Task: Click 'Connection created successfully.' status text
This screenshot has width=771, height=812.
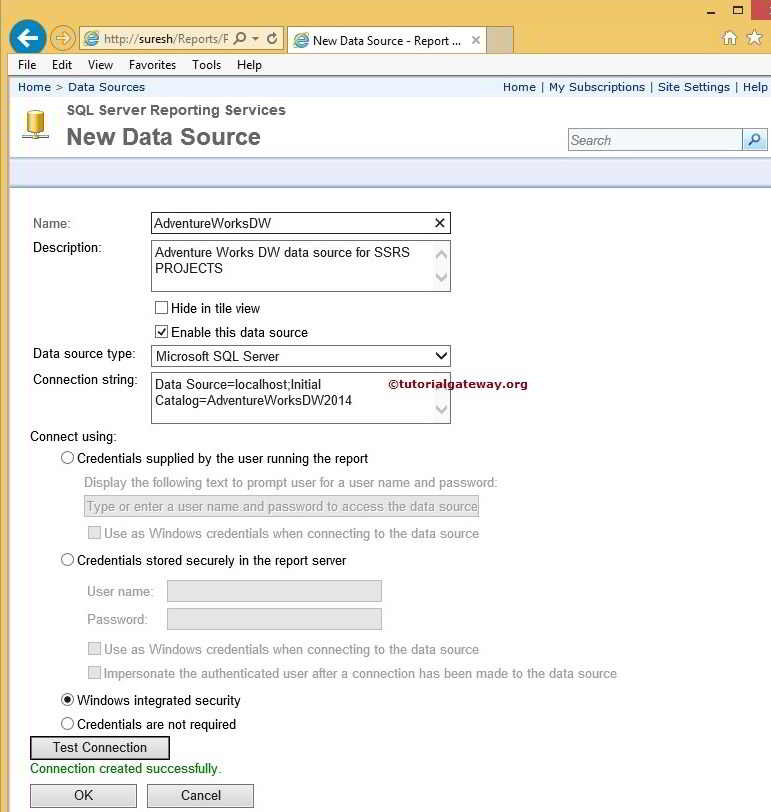Action: (x=125, y=768)
